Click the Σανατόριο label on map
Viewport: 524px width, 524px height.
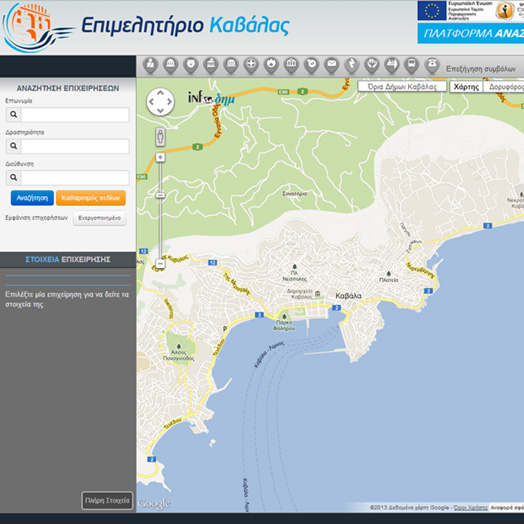294,193
